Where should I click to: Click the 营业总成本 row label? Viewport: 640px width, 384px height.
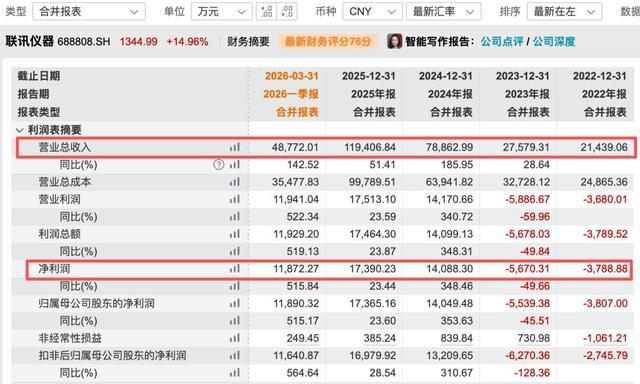64,182
